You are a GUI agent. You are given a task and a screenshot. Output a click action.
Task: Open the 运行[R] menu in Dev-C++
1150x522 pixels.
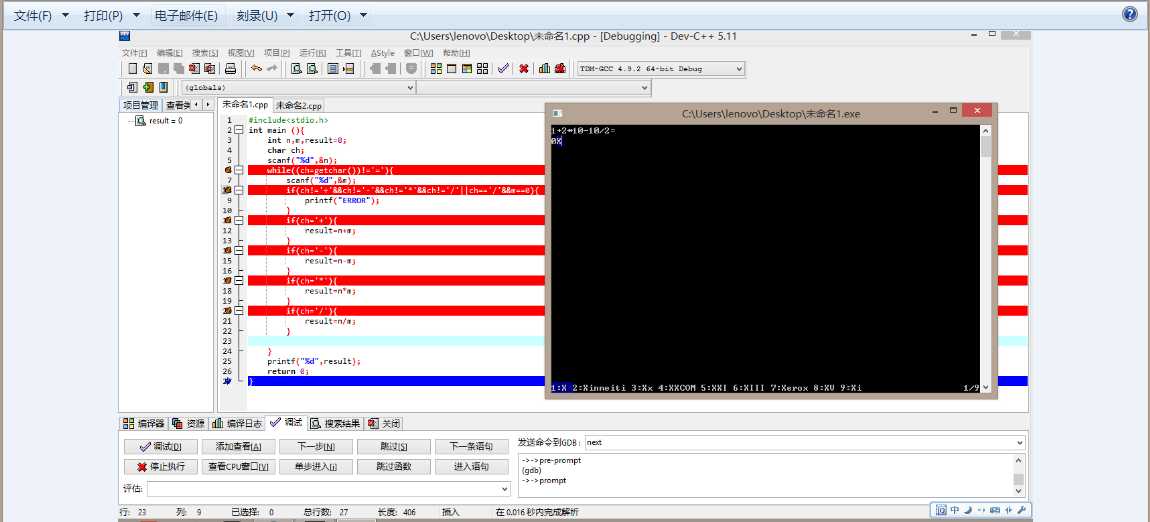(x=312, y=53)
